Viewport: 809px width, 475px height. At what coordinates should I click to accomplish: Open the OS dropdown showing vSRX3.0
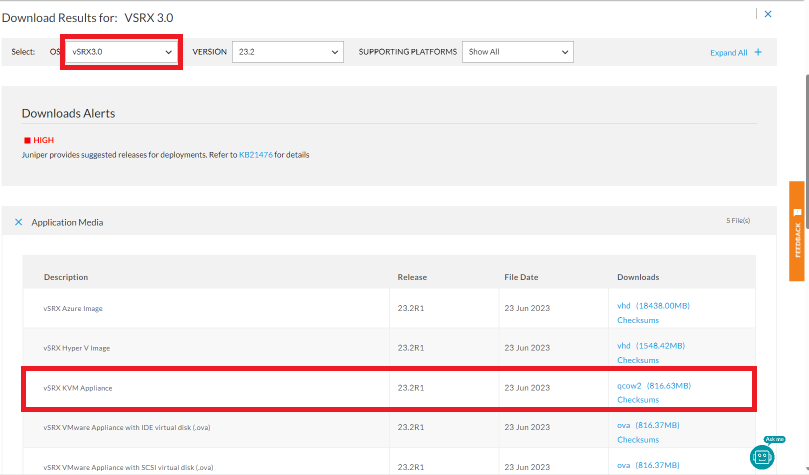(x=122, y=52)
